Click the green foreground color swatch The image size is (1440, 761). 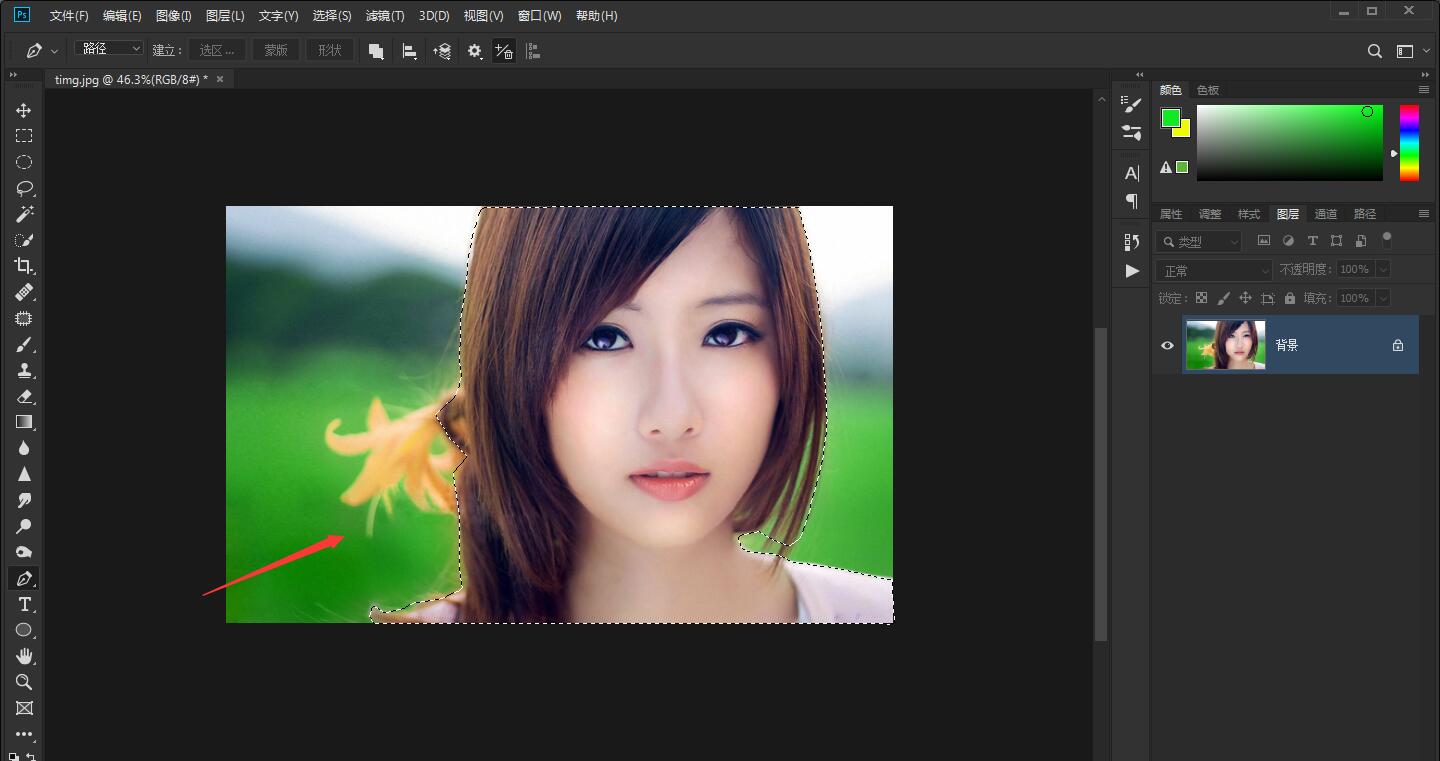[x=1169, y=118]
